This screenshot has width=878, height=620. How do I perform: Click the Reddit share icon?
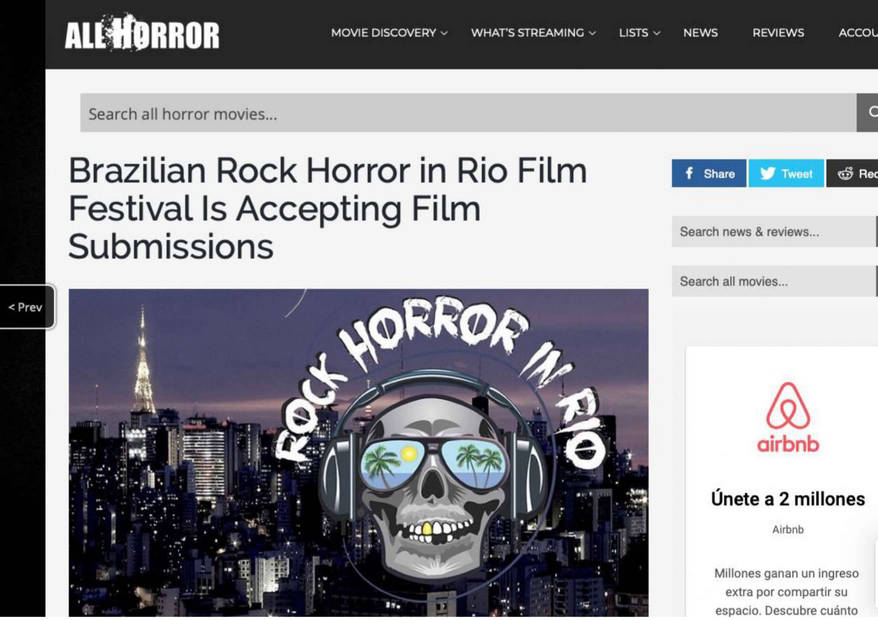tap(845, 174)
